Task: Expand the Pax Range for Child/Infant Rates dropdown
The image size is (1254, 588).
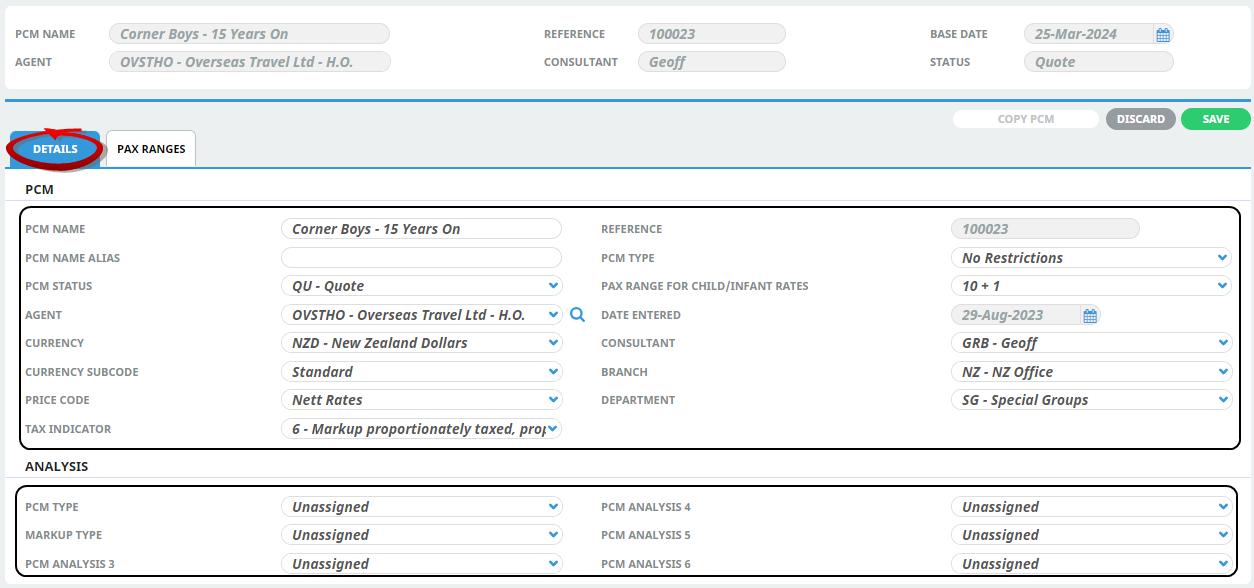Action: [x=1091, y=286]
